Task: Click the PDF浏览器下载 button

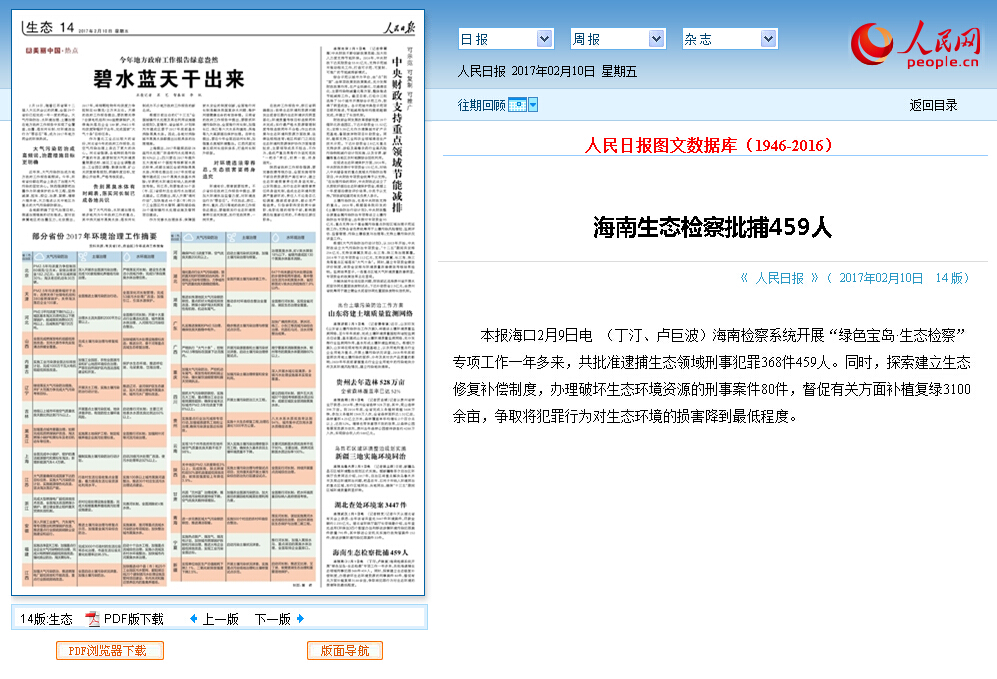Action: (x=109, y=650)
